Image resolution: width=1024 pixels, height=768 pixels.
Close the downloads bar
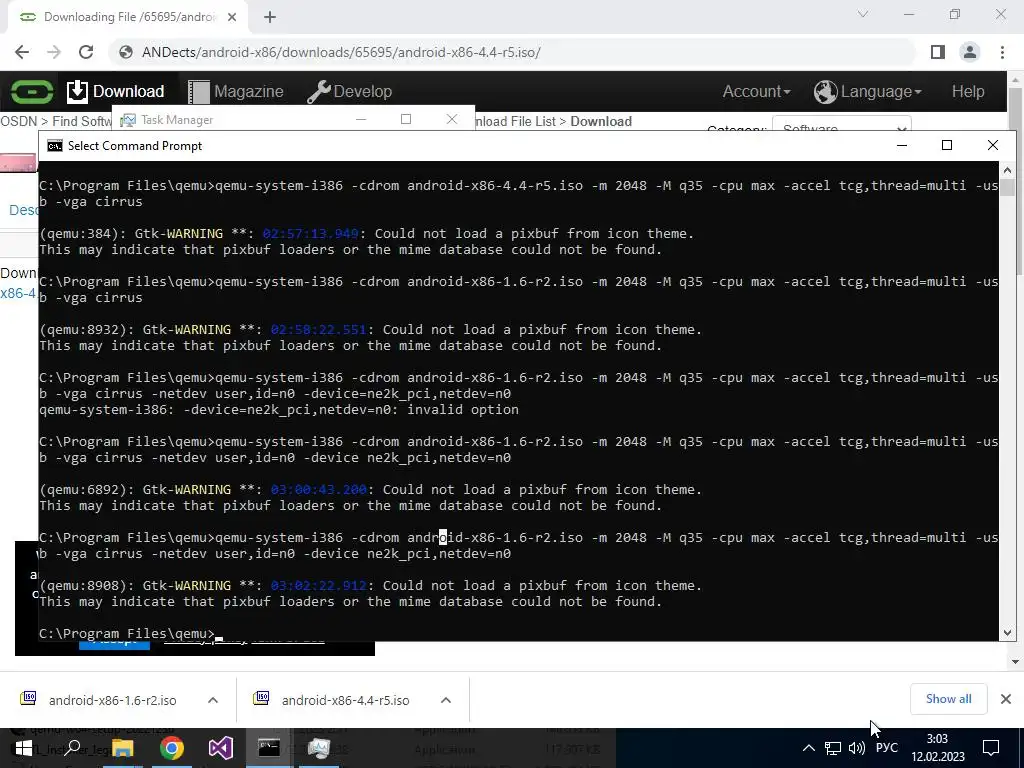tap(1006, 699)
